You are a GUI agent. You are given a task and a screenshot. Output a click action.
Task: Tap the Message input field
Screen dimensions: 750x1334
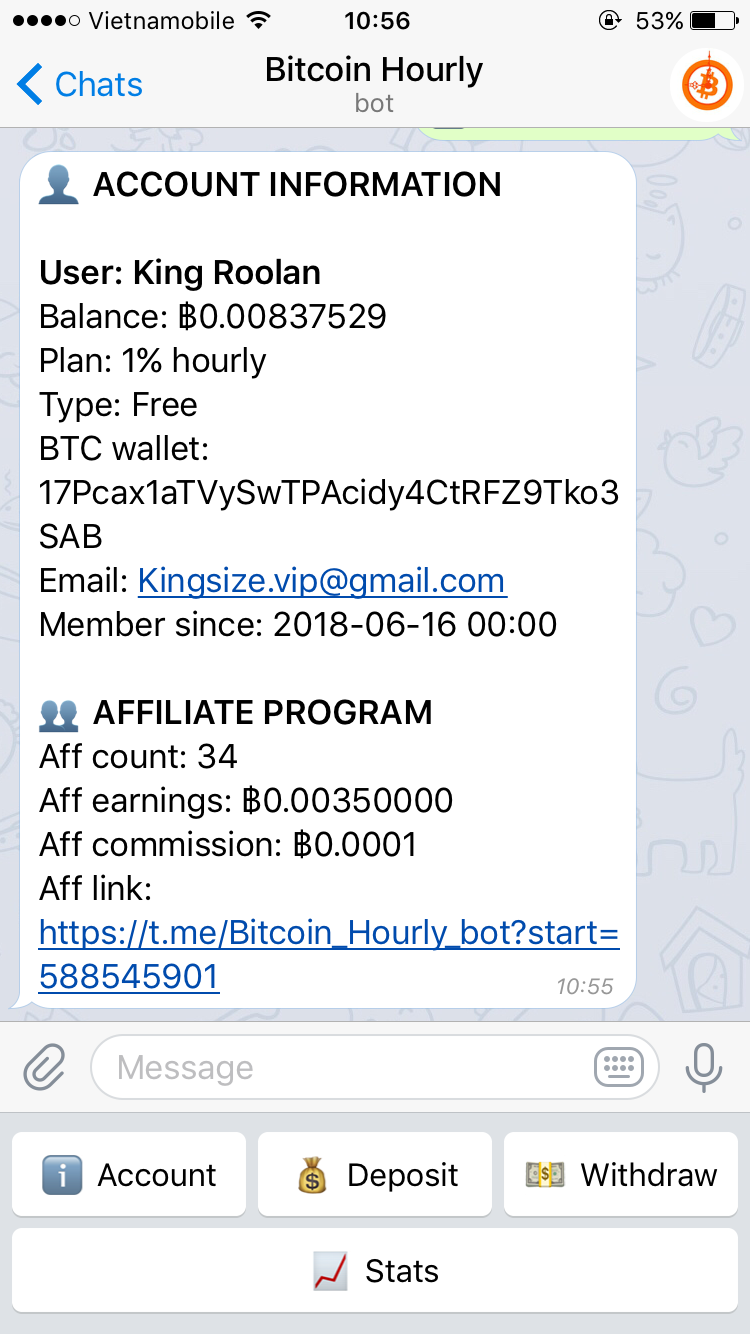tap(340, 1067)
